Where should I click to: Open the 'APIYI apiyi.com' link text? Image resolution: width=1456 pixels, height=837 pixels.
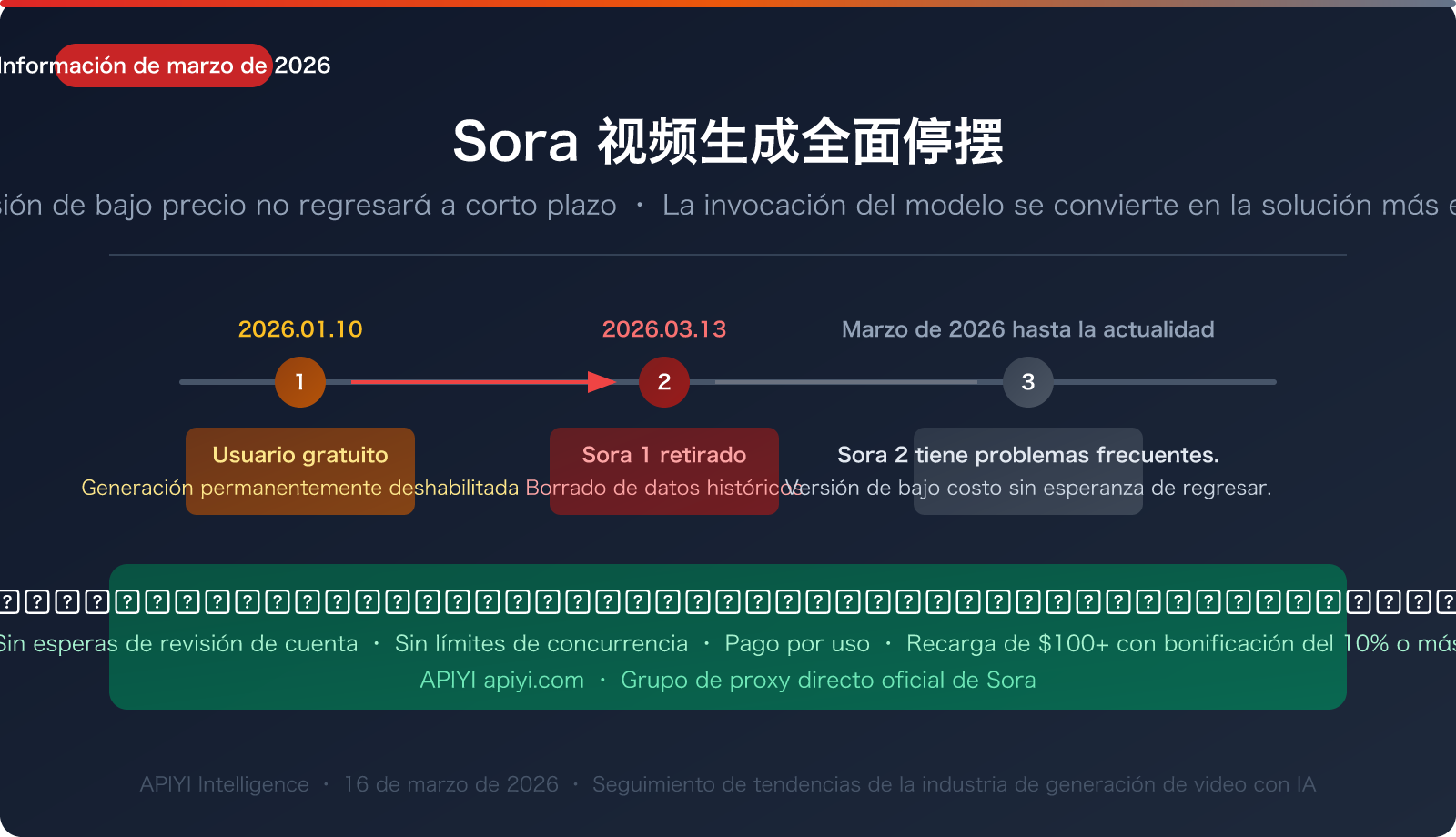click(502, 680)
